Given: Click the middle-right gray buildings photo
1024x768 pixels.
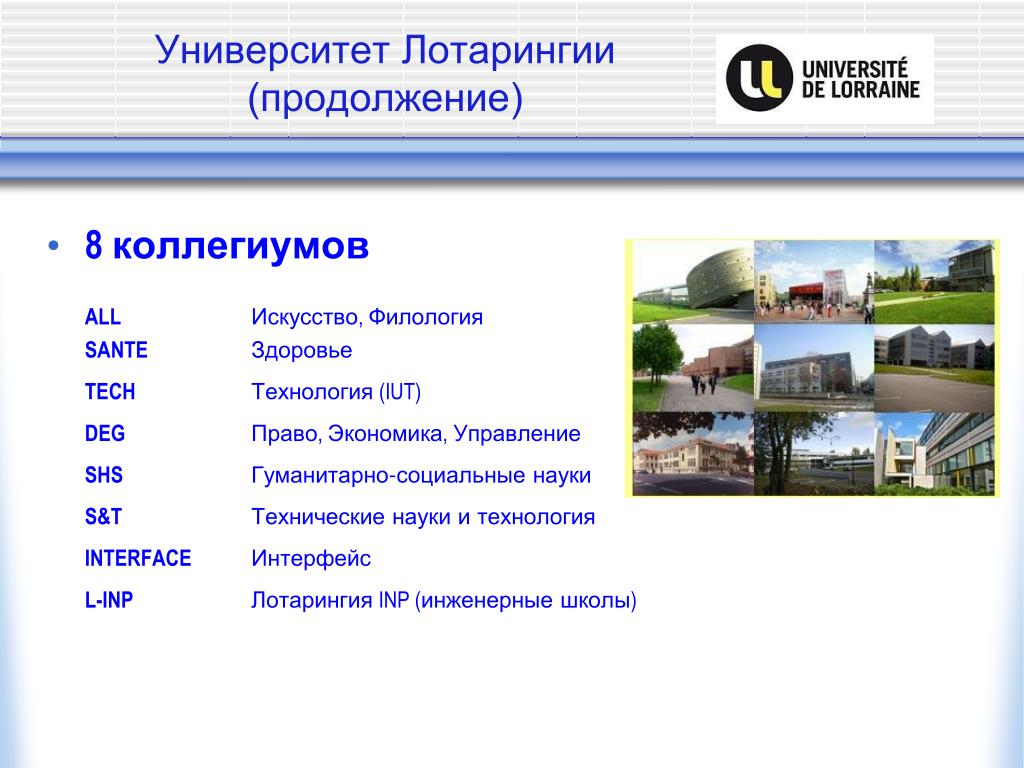Looking at the screenshot, I should pyautogui.click(x=934, y=368).
